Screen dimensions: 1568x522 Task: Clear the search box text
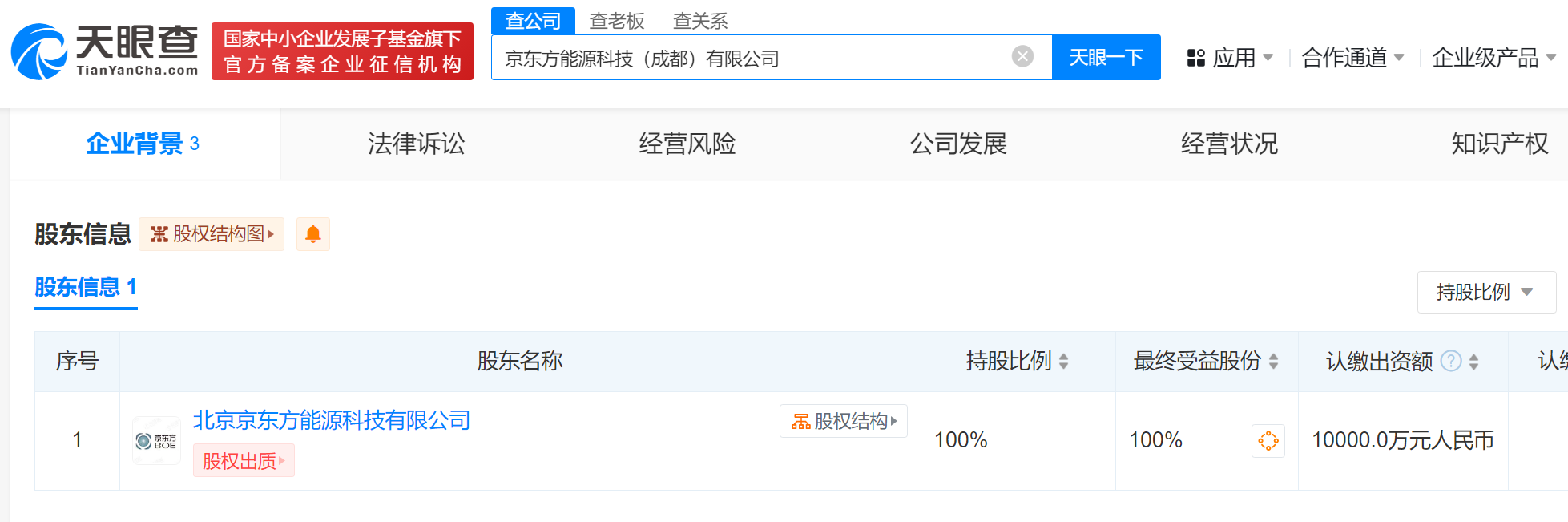tap(1022, 56)
